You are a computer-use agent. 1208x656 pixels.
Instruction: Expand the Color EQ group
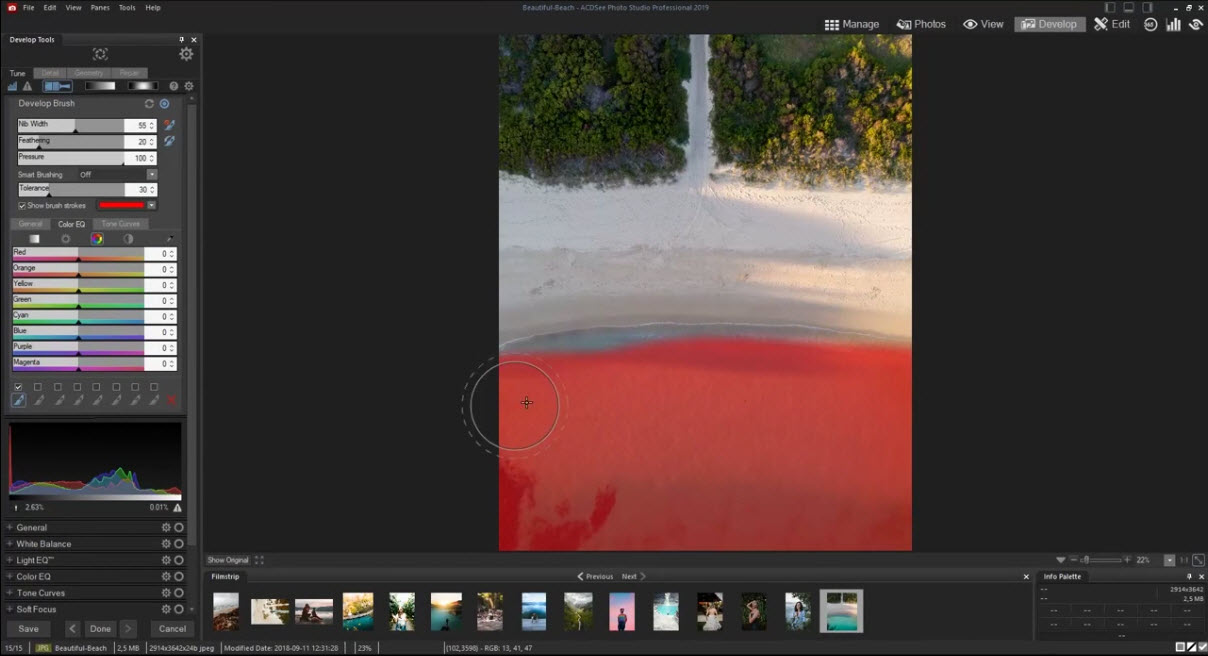[x=10, y=577]
